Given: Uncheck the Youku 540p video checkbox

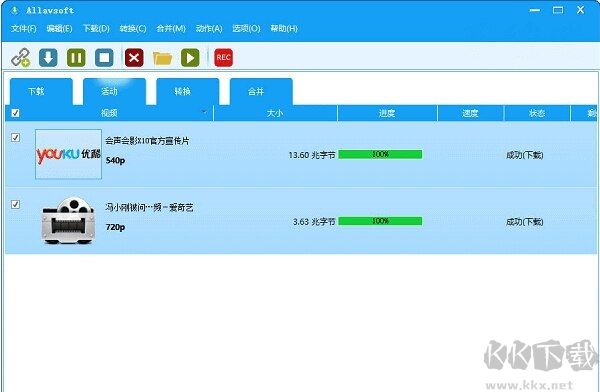Looking at the screenshot, I should [x=15, y=137].
